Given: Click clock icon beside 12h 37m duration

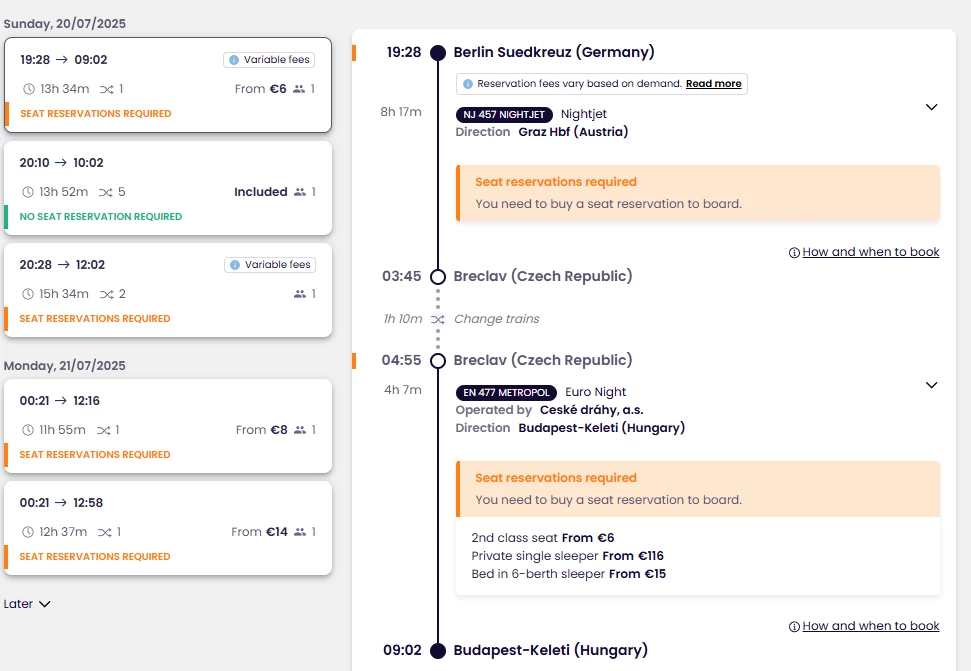Looking at the screenshot, I should point(28,532).
